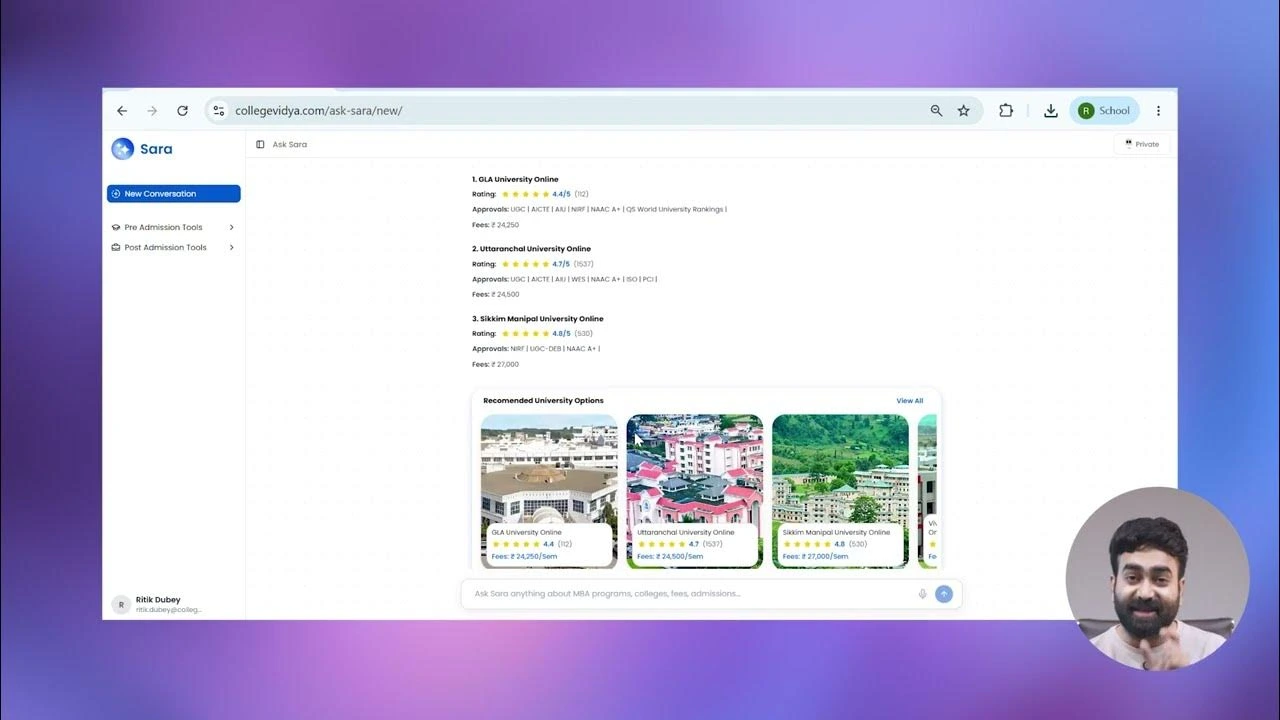
Task: Click the GLA approvals line with QS World University Rankings
Action: click(x=599, y=210)
